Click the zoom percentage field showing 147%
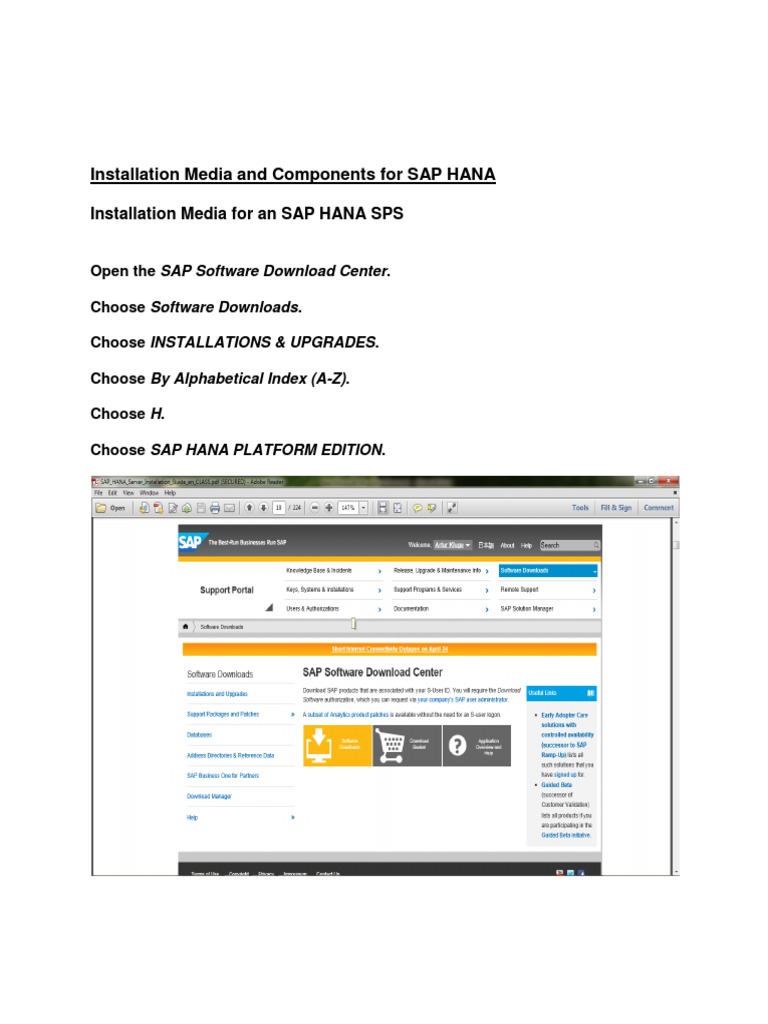 pos(348,507)
